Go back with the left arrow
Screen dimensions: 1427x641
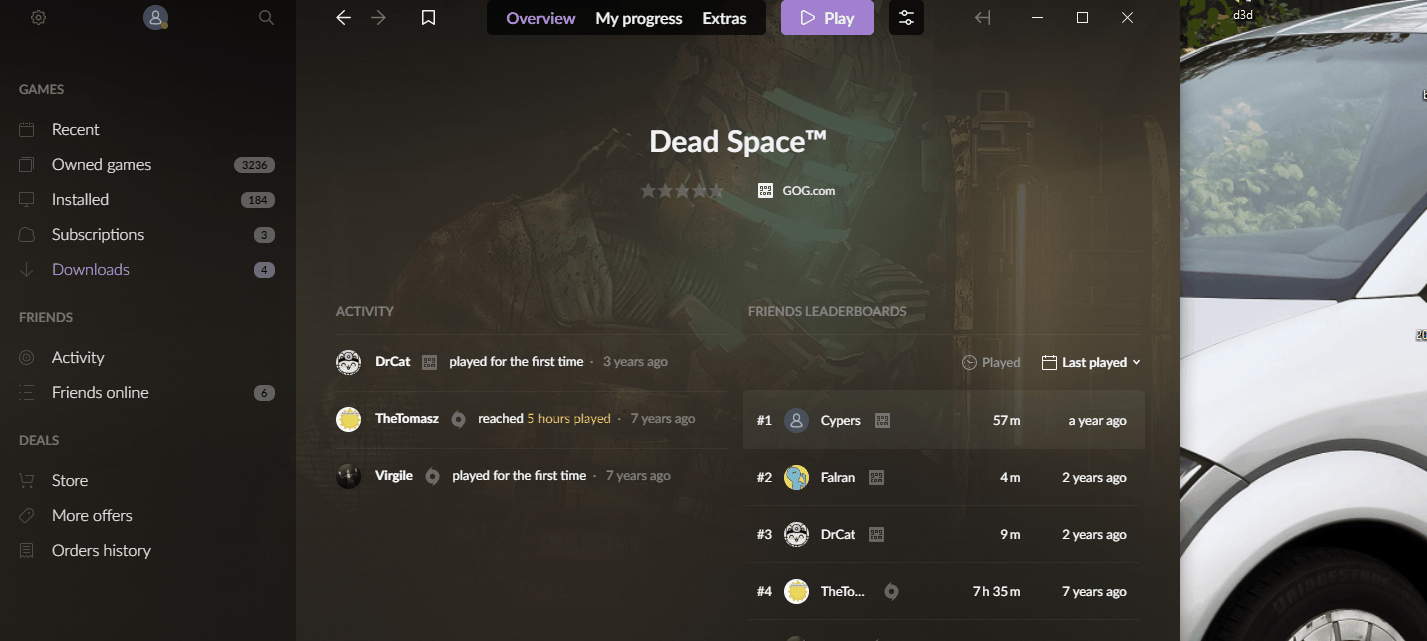343,17
